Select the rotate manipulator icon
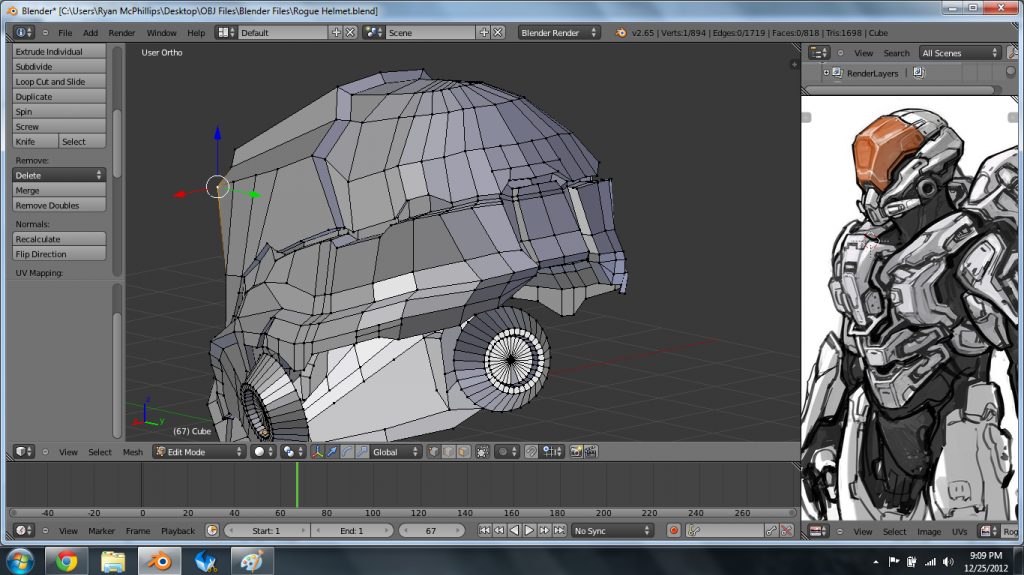This screenshot has height=575, width=1024. click(x=347, y=452)
